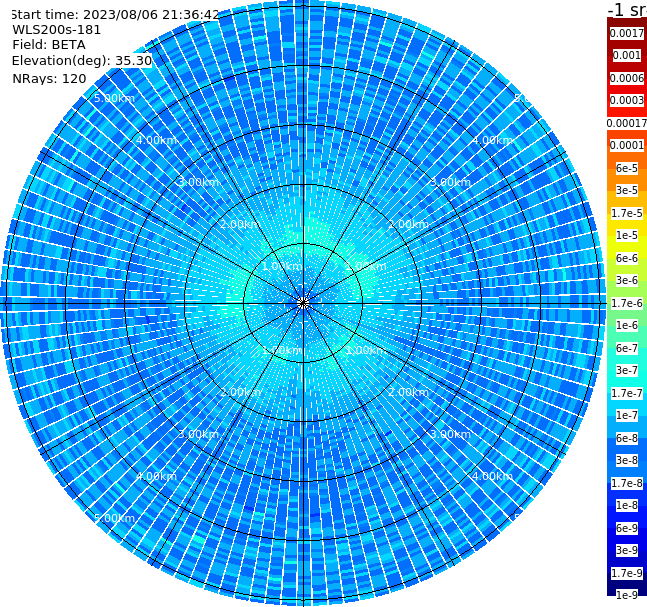Click the lower-left 2.00km range label
This screenshot has width=647, height=607.
click(x=241, y=392)
